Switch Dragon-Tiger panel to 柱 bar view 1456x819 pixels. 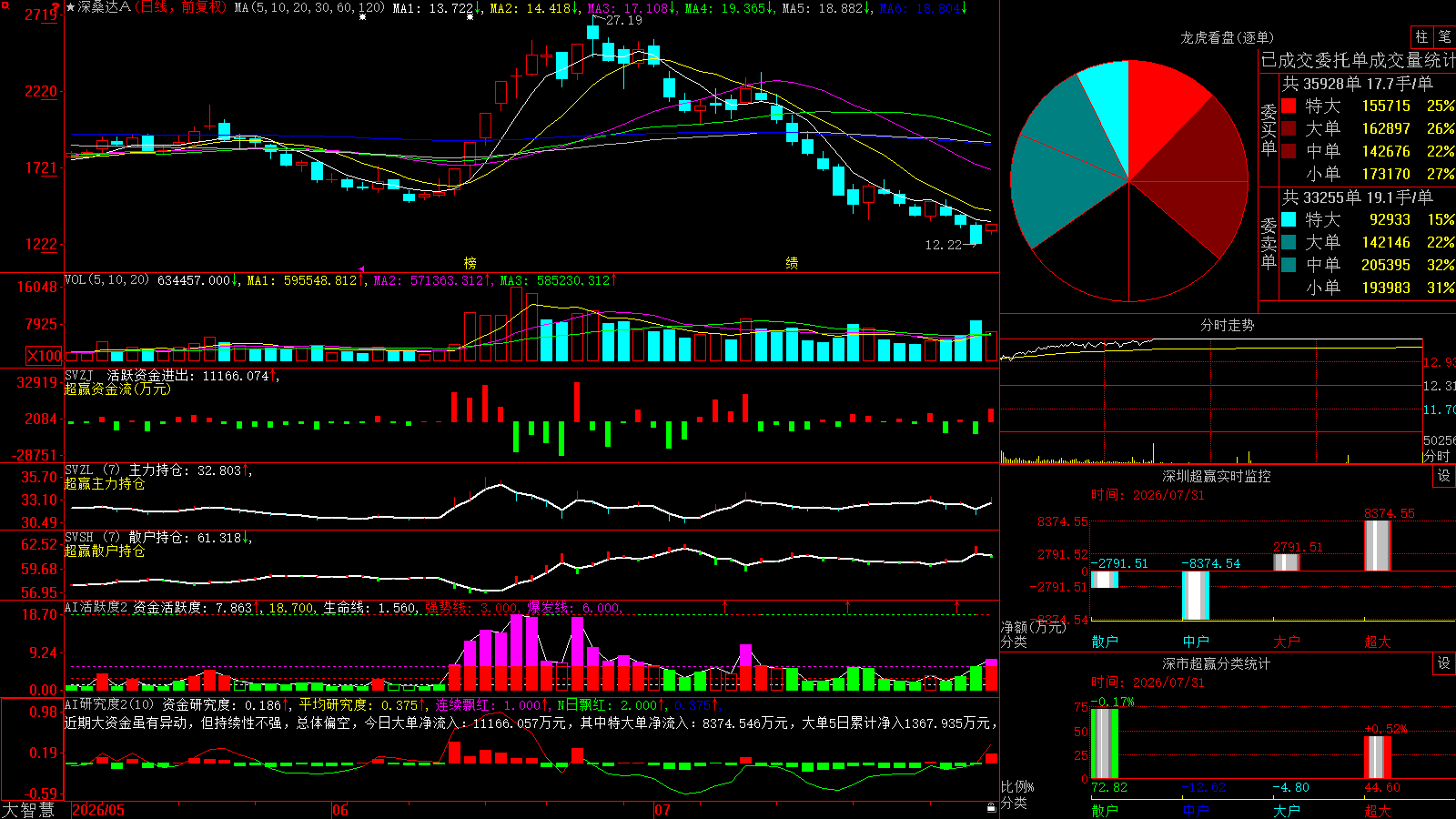(1421, 36)
